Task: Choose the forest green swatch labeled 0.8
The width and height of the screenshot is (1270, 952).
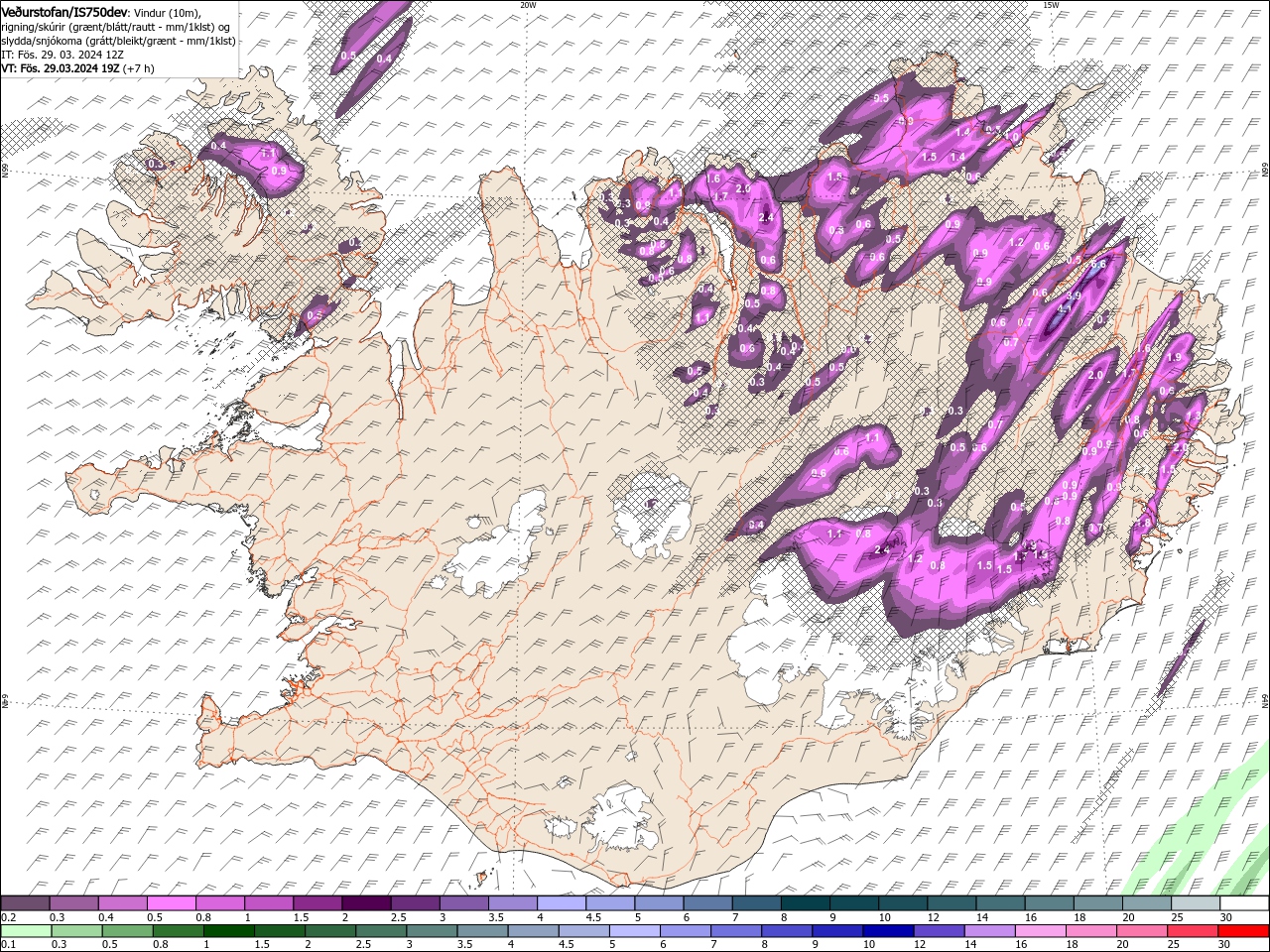Action: click(x=179, y=931)
